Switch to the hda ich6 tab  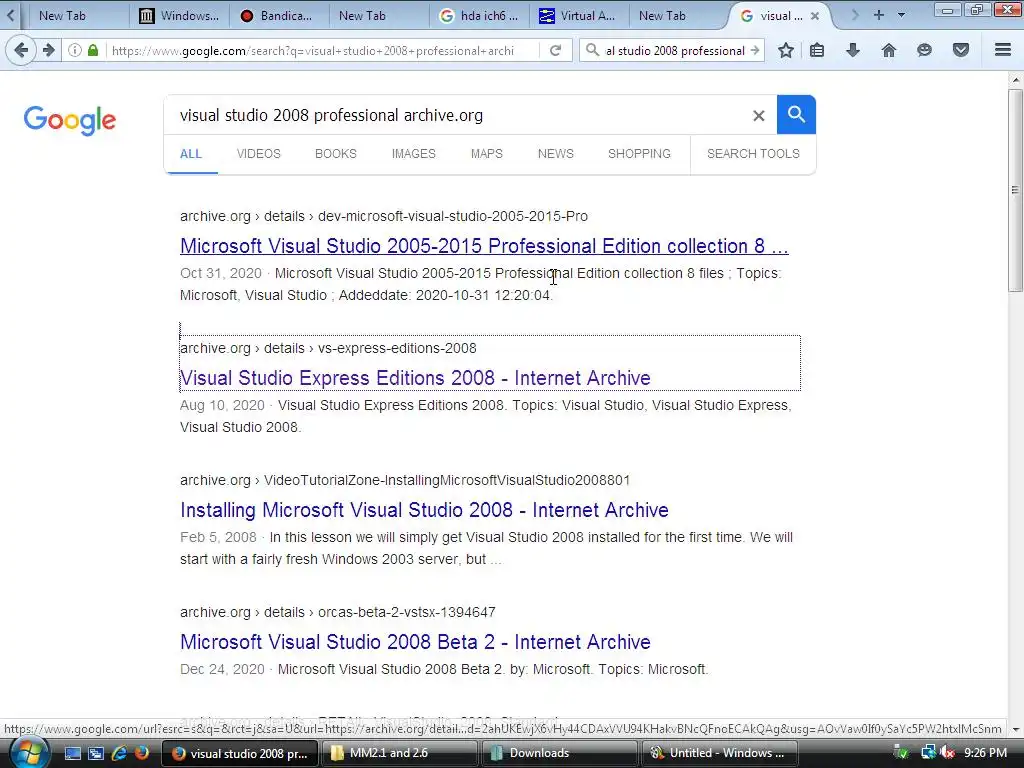click(479, 16)
